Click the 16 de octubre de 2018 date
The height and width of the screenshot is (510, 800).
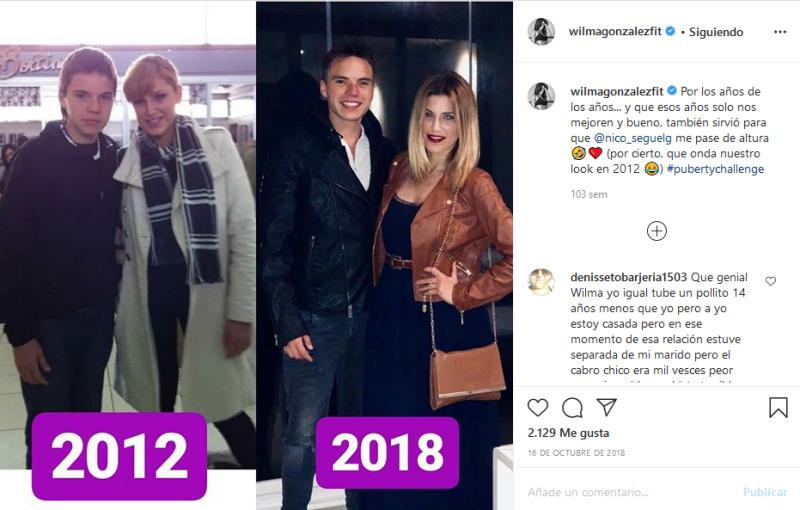pyautogui.click(x=576, y=453)
